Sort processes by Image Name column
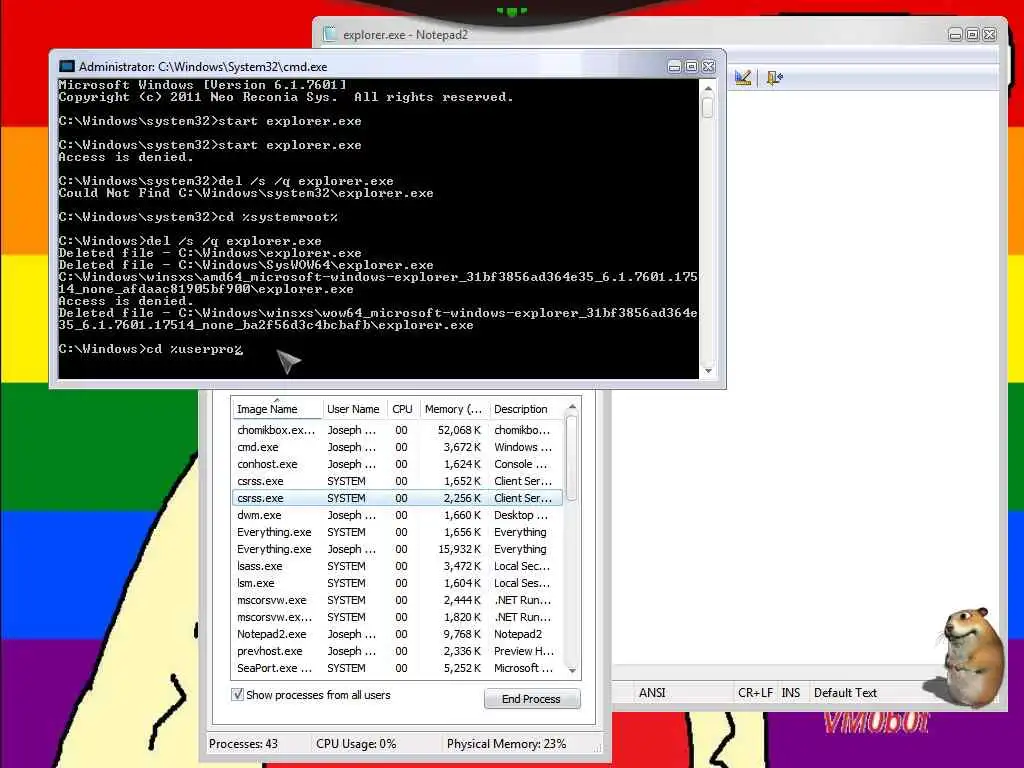Image resolution: width=1024 pixels, height=768 pixels. click(277, 409)
